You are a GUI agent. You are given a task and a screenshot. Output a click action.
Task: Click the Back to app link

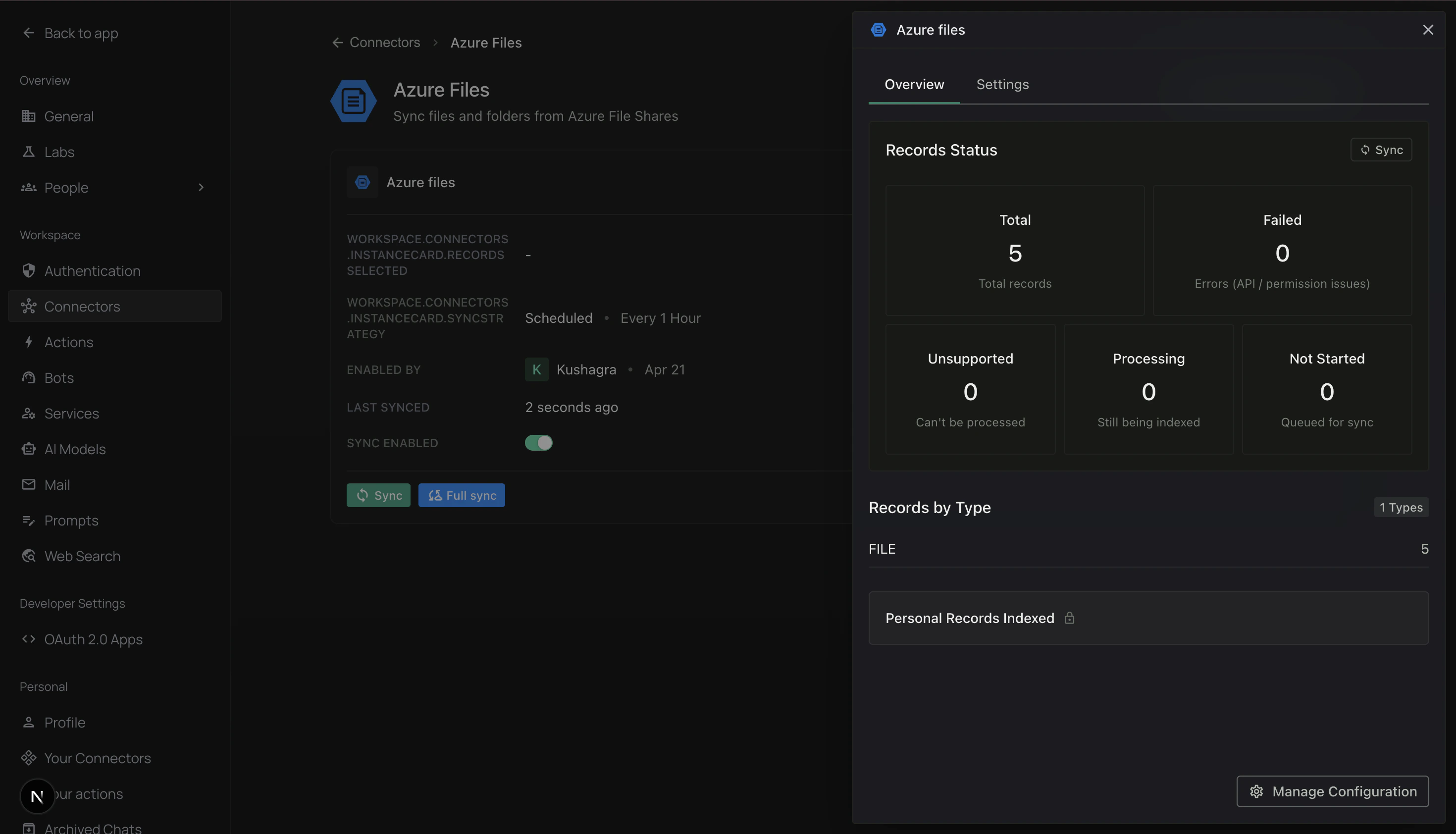81,33
